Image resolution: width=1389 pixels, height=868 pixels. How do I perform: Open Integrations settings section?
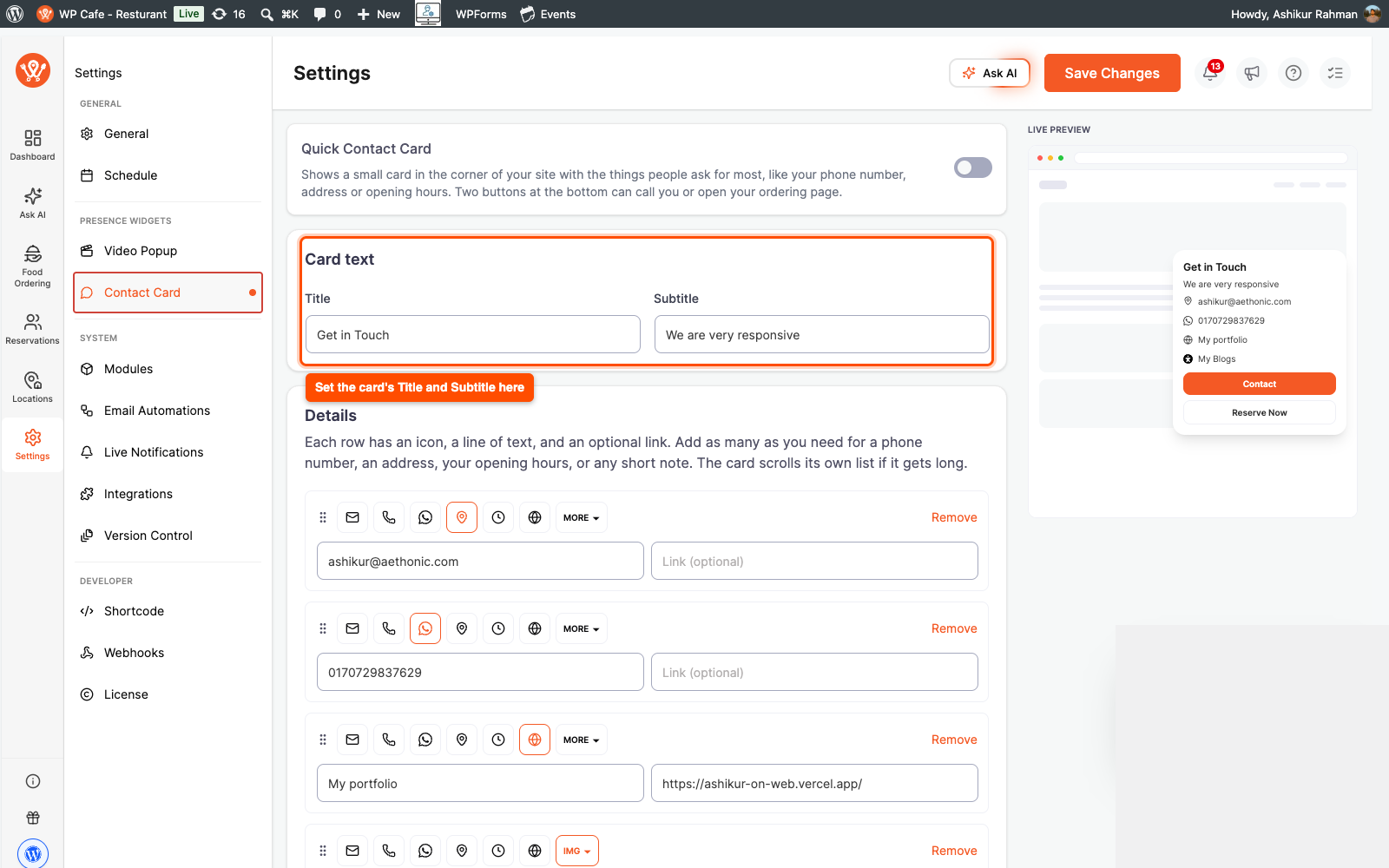coord(168,494)
